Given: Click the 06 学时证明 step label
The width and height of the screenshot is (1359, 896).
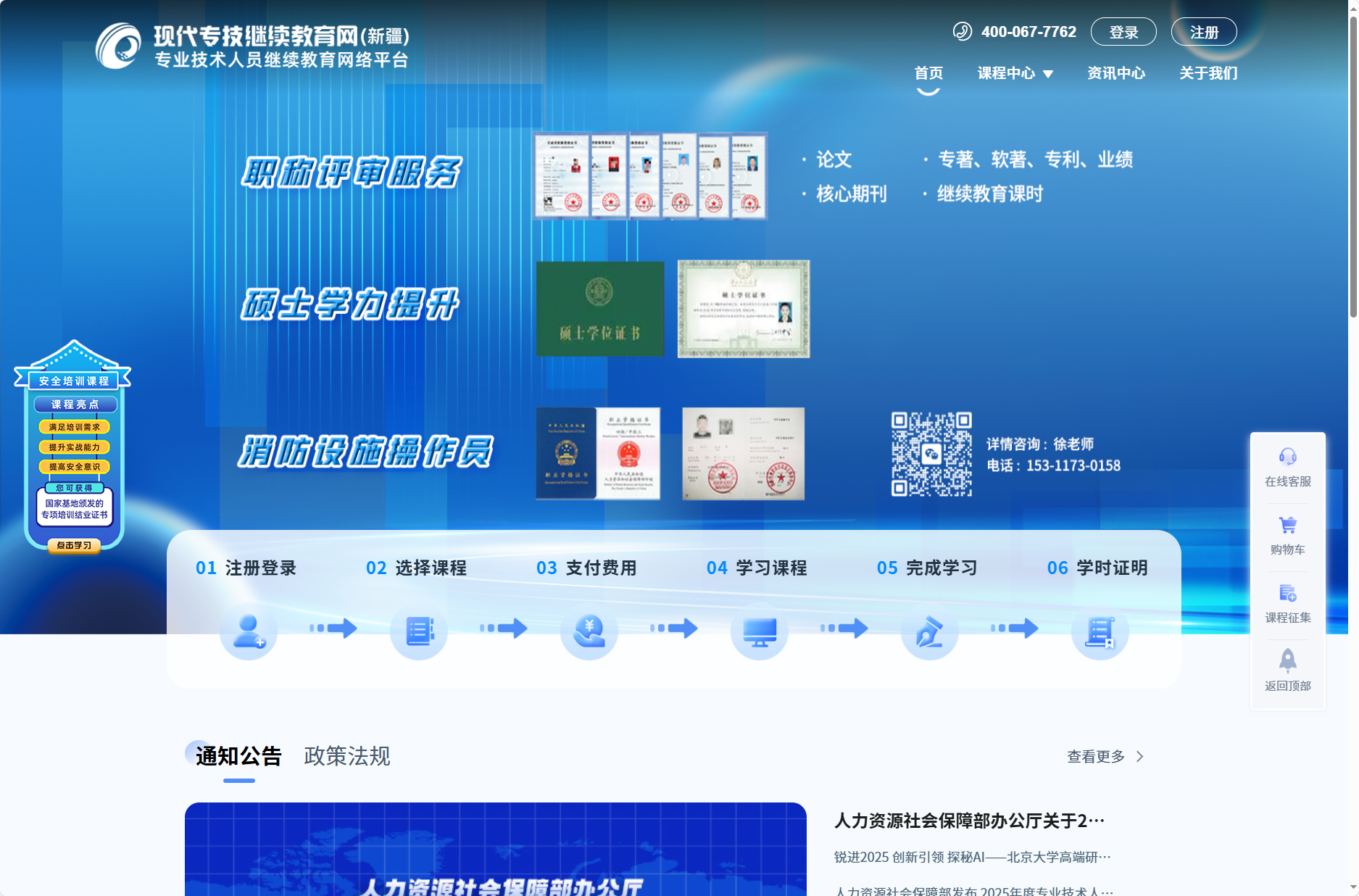Looking at the screenshot, I should (x=1097, y=568).
